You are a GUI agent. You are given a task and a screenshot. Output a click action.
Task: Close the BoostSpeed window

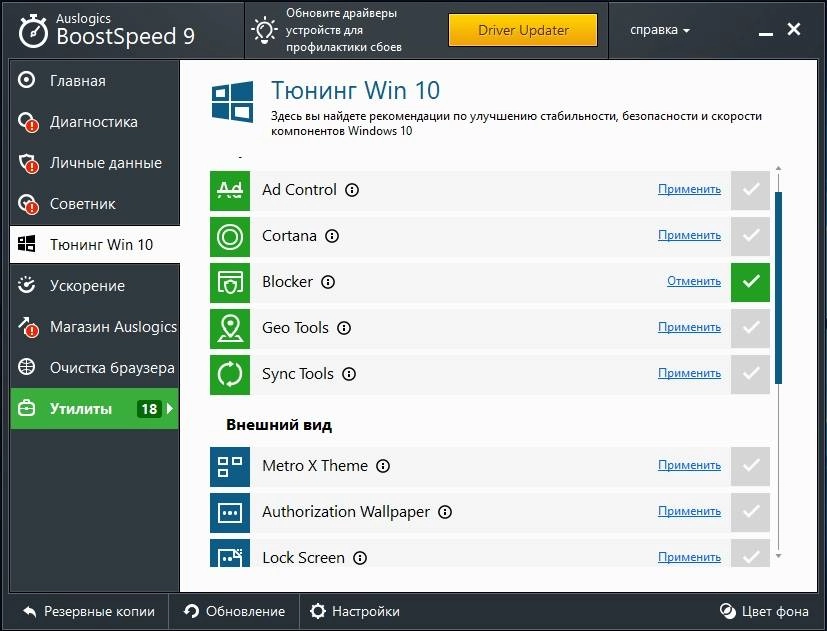[794, 29]
